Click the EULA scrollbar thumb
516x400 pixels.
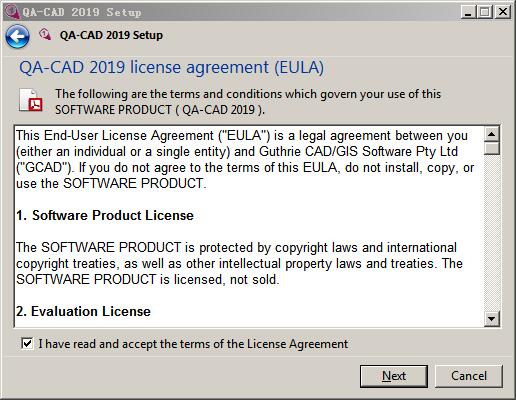click(492, 148)
